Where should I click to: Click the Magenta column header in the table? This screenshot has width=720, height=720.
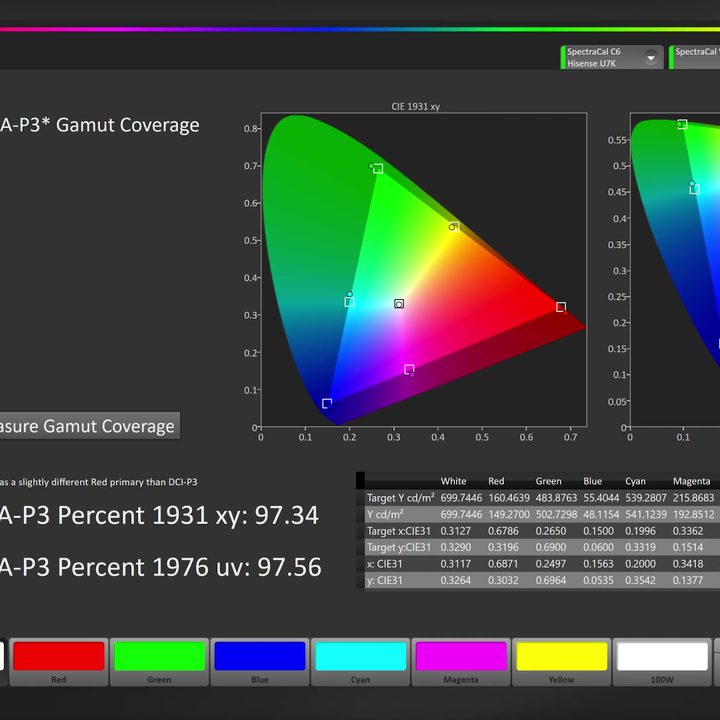[692, 481]
